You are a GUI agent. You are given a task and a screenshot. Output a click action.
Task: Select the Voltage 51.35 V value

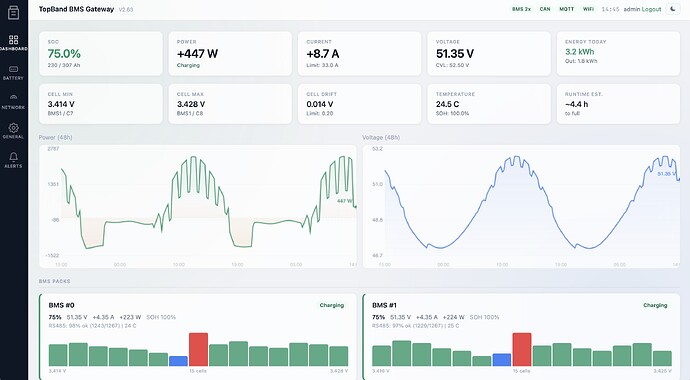coord(455,54)
